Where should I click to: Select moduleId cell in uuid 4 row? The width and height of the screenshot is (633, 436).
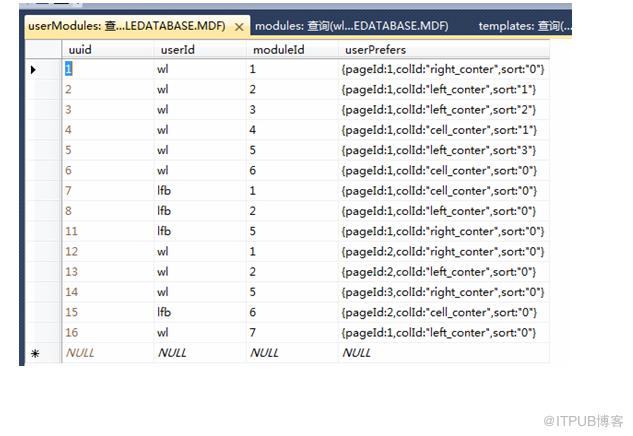[292, 130]
